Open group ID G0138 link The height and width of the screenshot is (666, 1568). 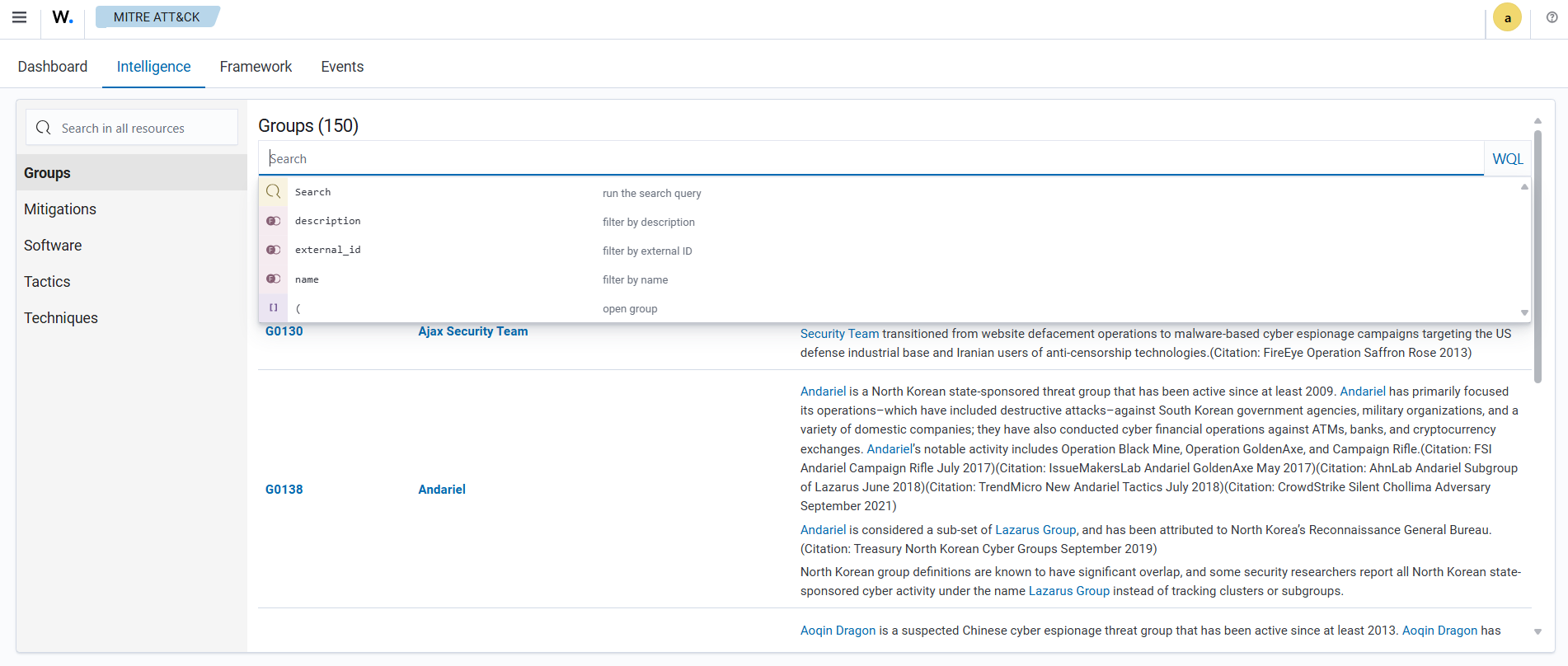point(284,490)
